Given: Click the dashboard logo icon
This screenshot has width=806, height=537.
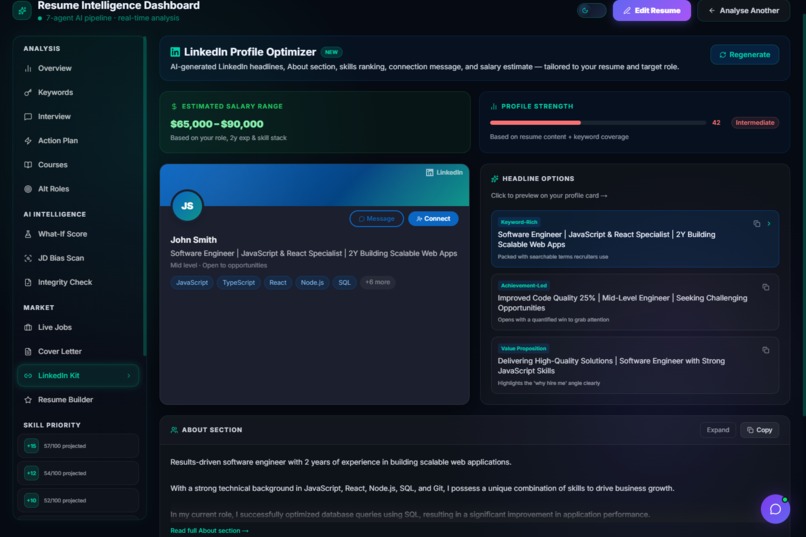Looking at the screenshot, I should [x=22, y=10].
